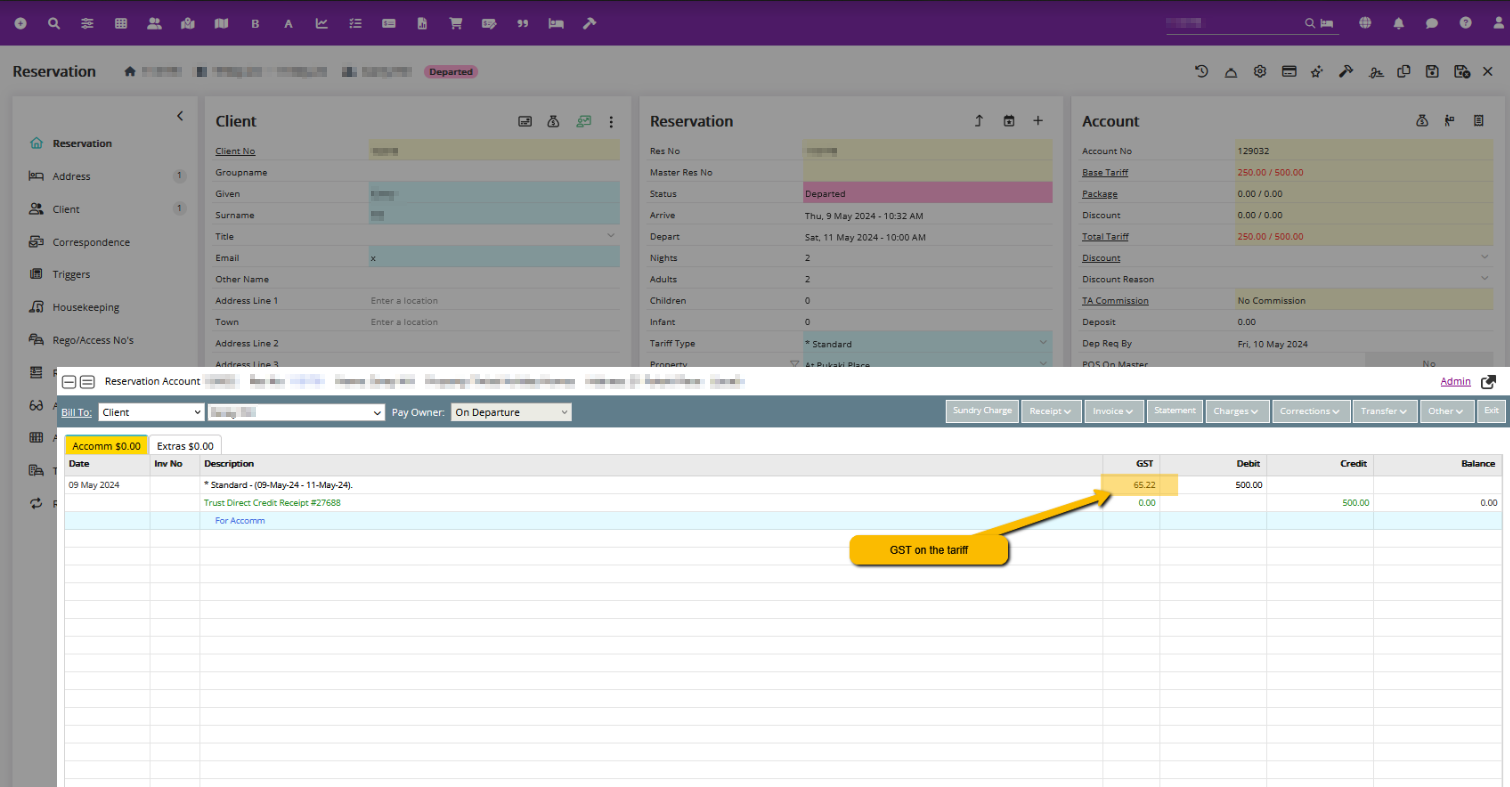
Task: Expand the Receipt dropdown button
Action: pyautogui.click(x=1050, y=411)
